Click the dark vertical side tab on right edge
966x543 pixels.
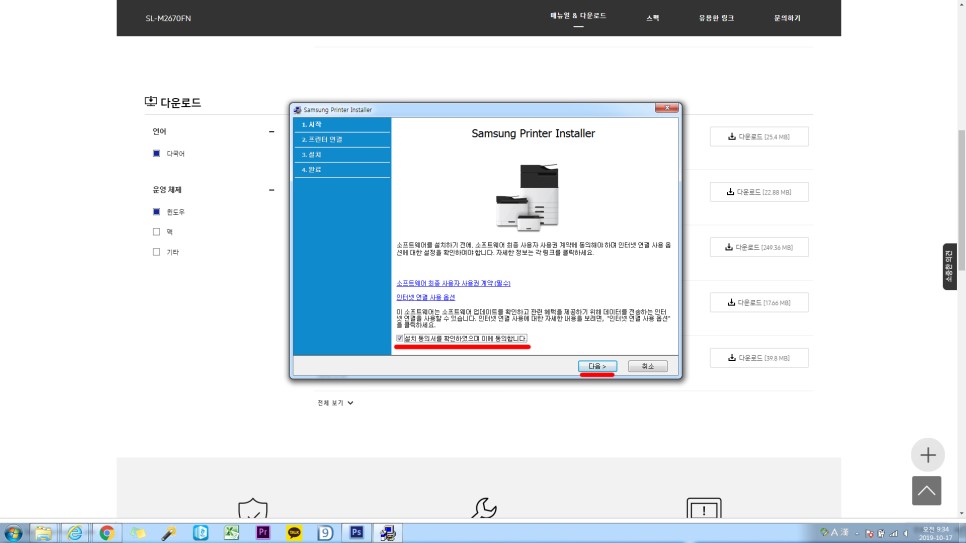[949, 266]
